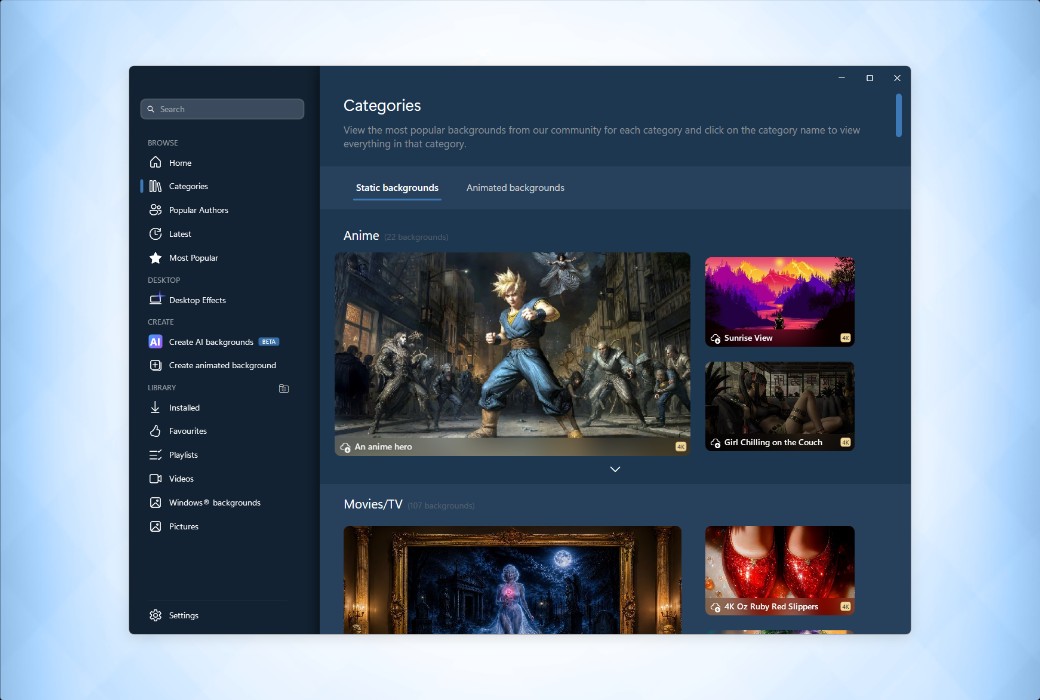The height and width of the screenshot is (700, 1040).
Task: Click the Videos camera icon
Action: pos(155,478)
